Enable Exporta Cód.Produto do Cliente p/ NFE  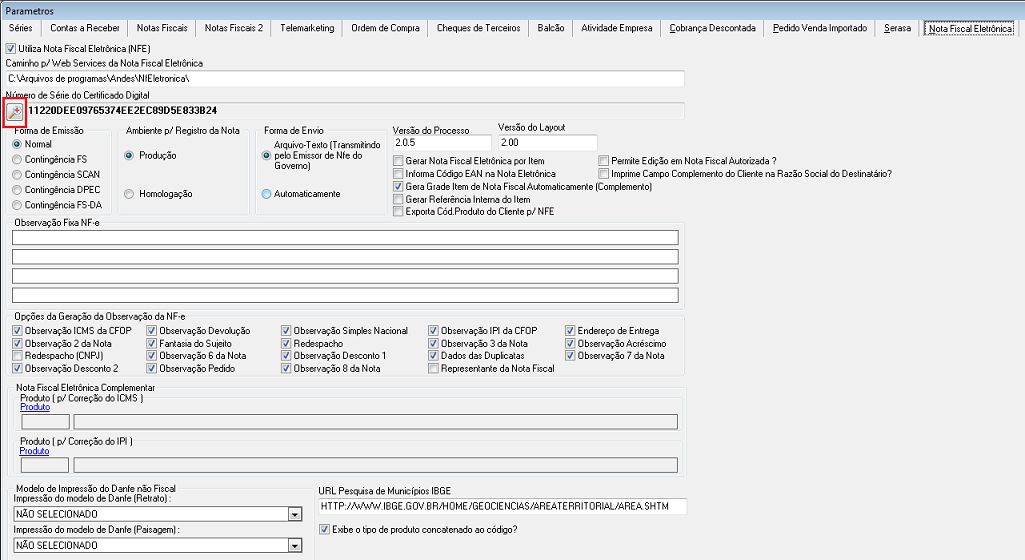398,212
